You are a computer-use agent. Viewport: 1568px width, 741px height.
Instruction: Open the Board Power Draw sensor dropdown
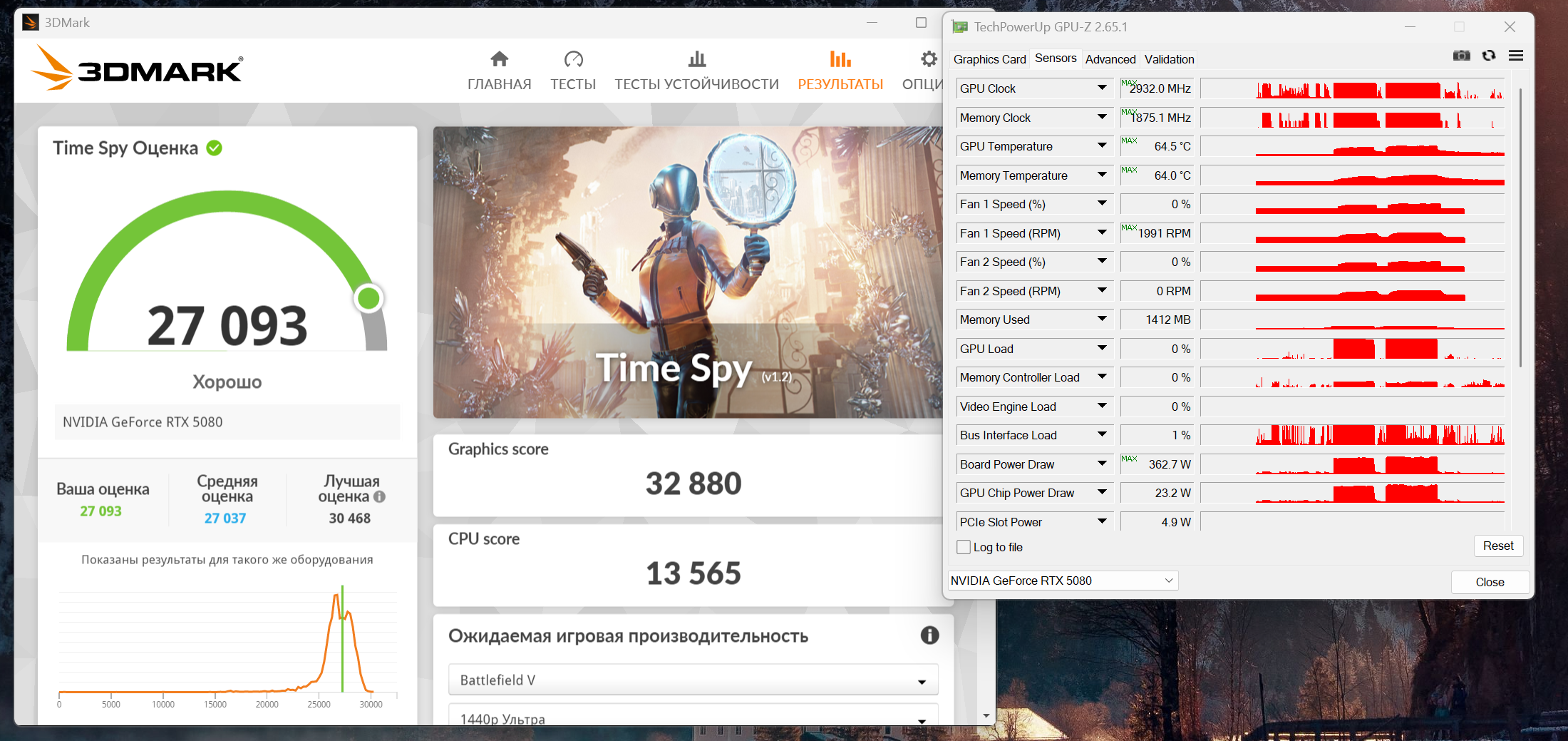(1102, 464)
